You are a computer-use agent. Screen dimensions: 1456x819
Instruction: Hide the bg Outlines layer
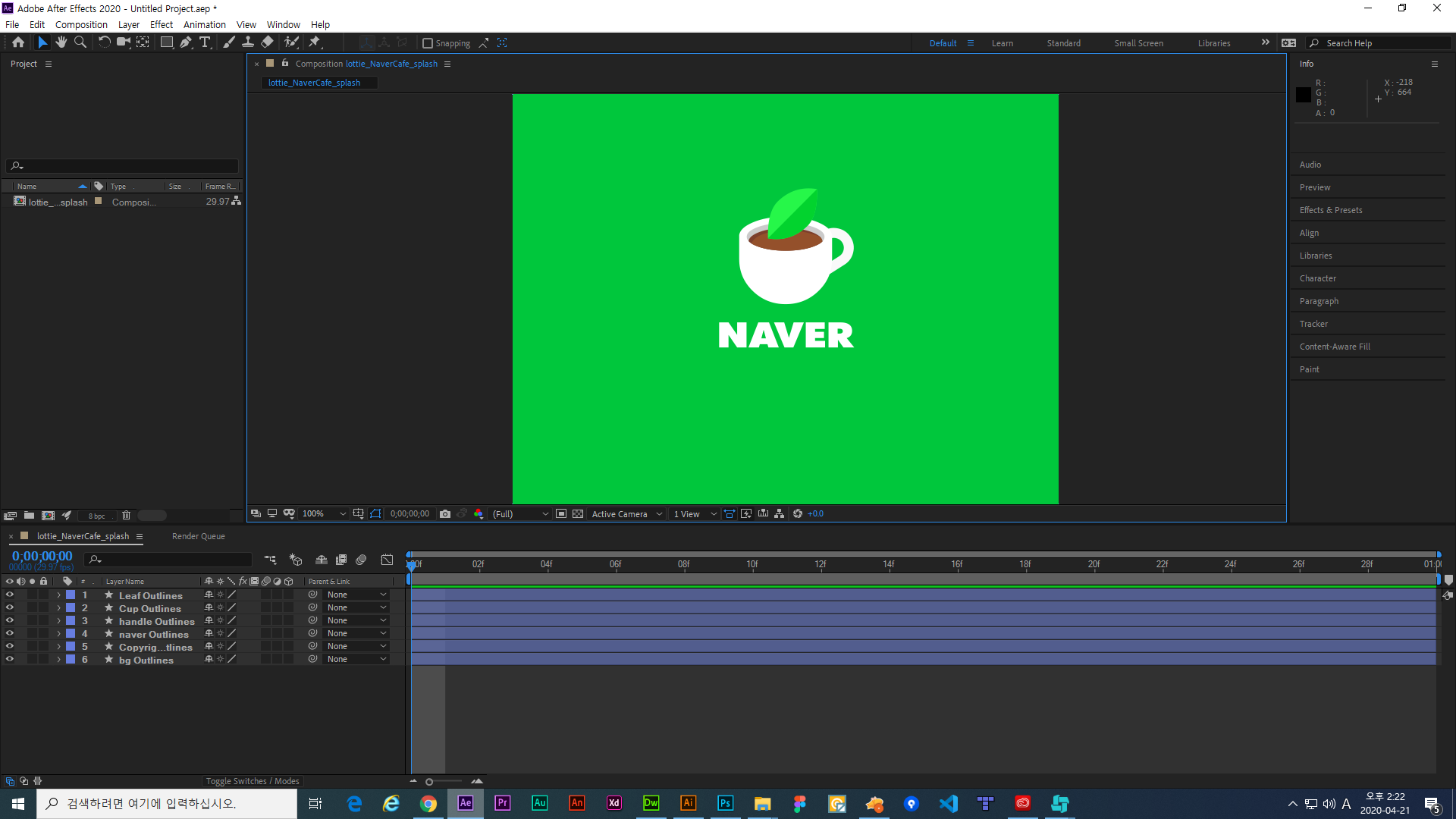click(10, 660)
